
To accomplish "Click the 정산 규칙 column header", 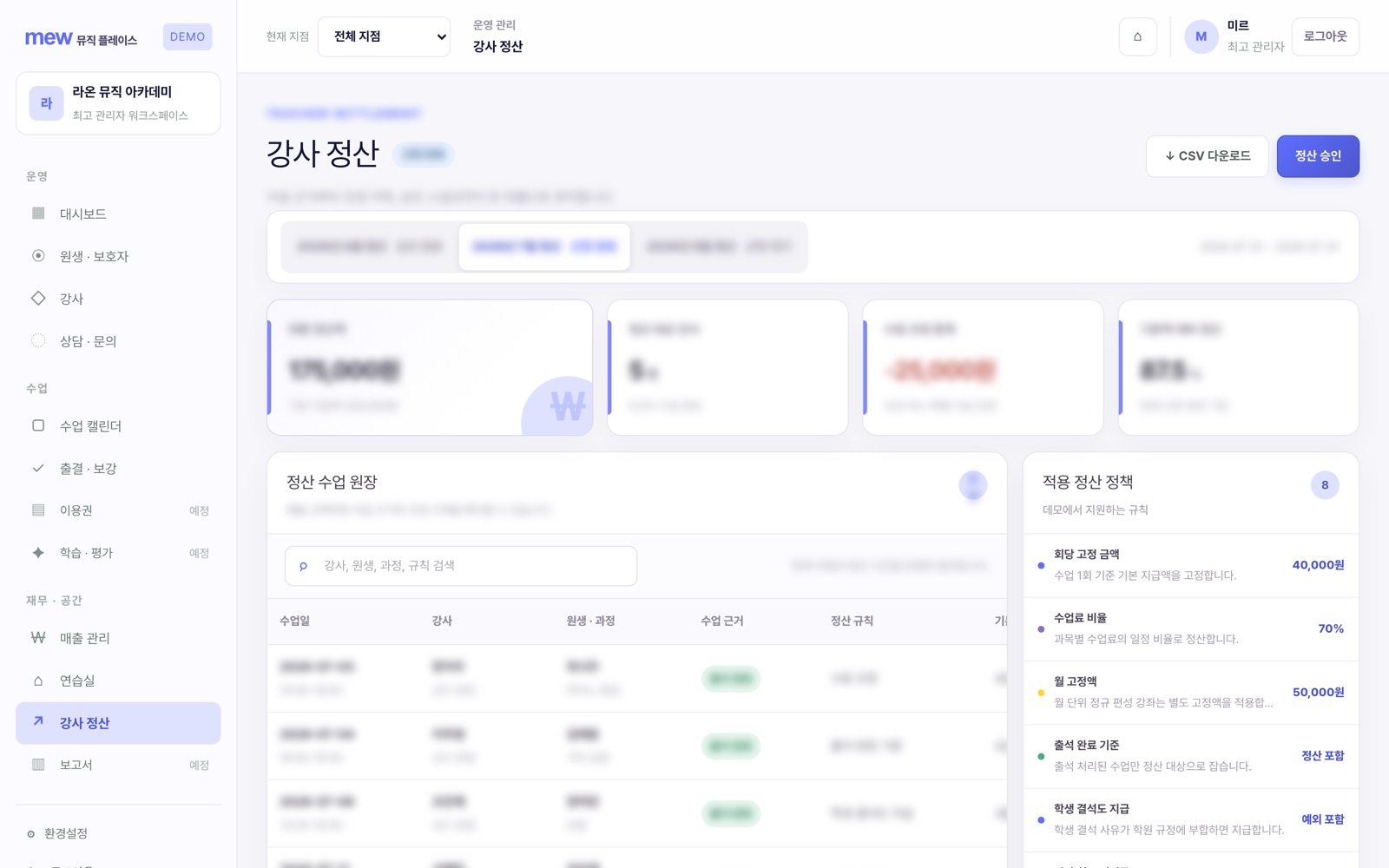I will point(852,621).
